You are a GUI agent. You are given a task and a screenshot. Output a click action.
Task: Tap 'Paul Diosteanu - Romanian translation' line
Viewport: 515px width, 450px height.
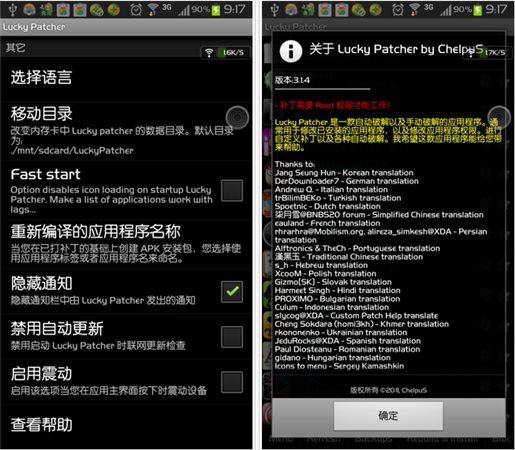point(347,349)
